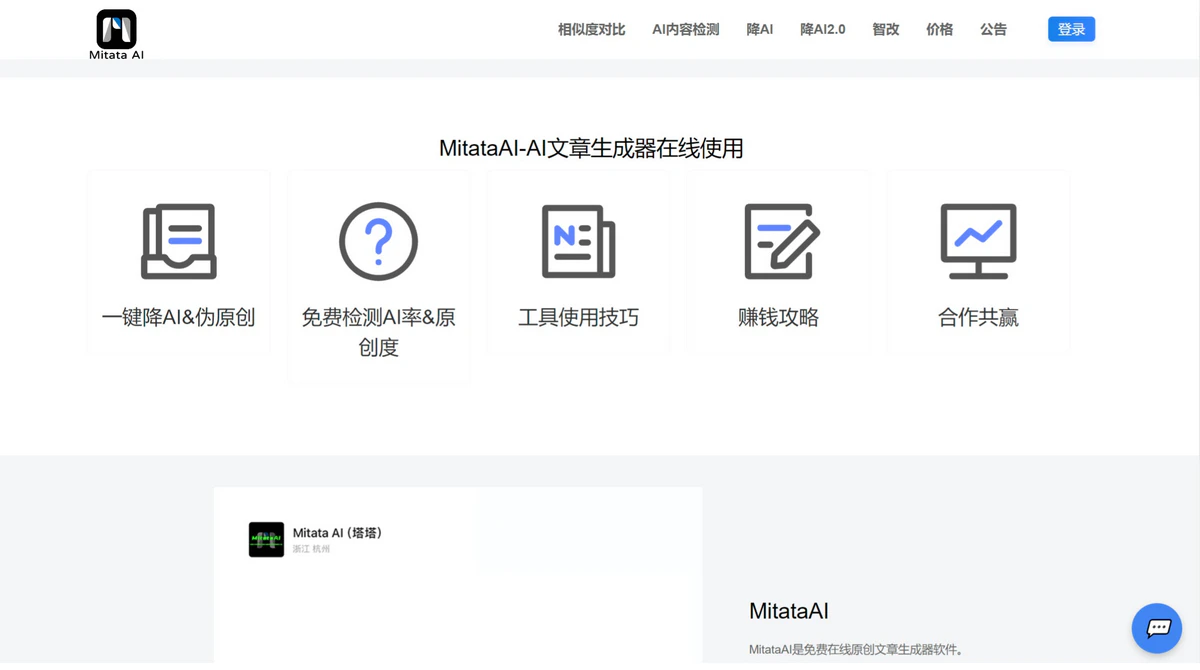The width and height of the screenshot is (1200, 670).
Task: Open the 赚钱攻略 link
Action: pyautogui.click(x=778, y=318)
